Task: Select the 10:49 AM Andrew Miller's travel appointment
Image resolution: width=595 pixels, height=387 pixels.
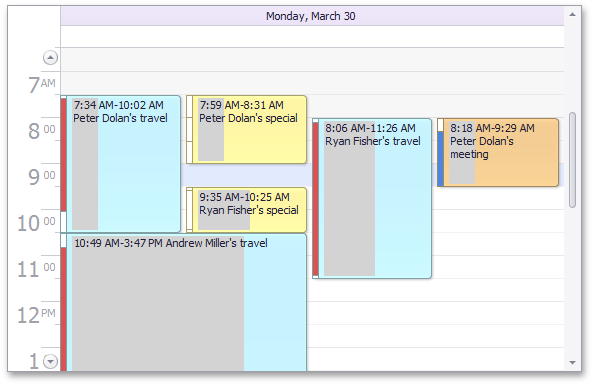Action: click(x=184, y=302)
